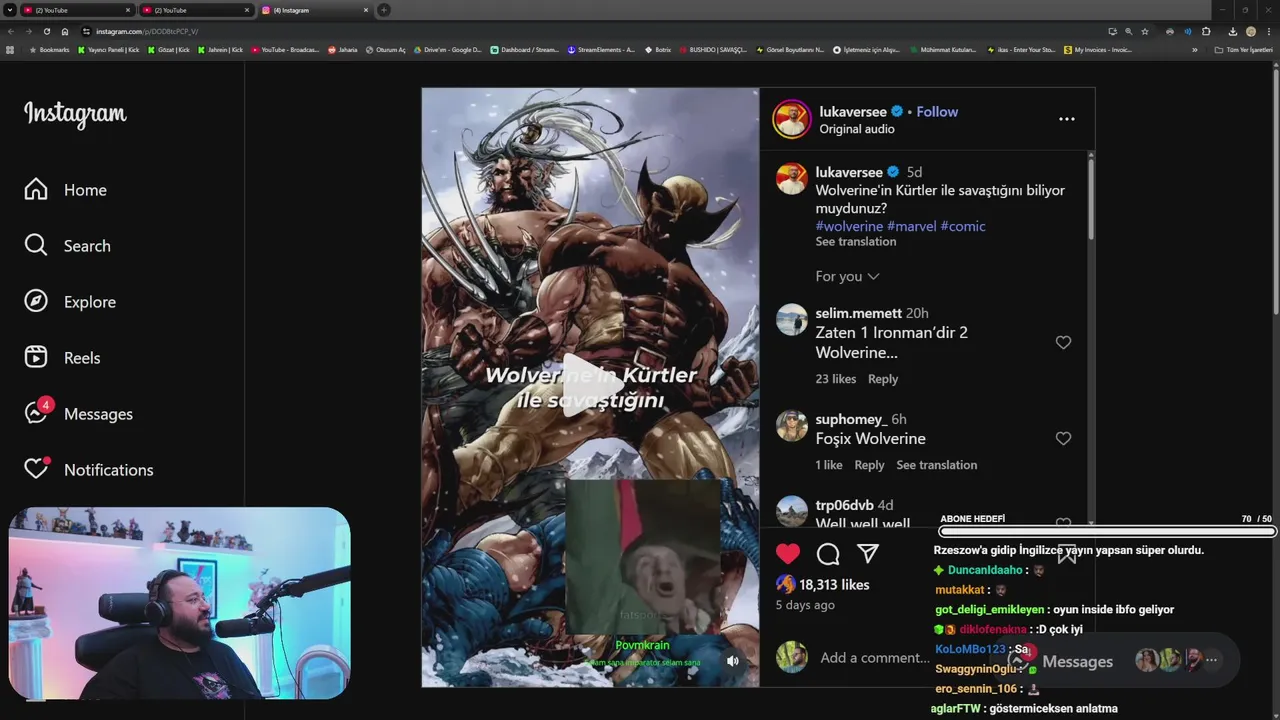See translation of the caption
Image resolution: width=1280 pixels, height=720 pixels.
click(x=855, y=242)
